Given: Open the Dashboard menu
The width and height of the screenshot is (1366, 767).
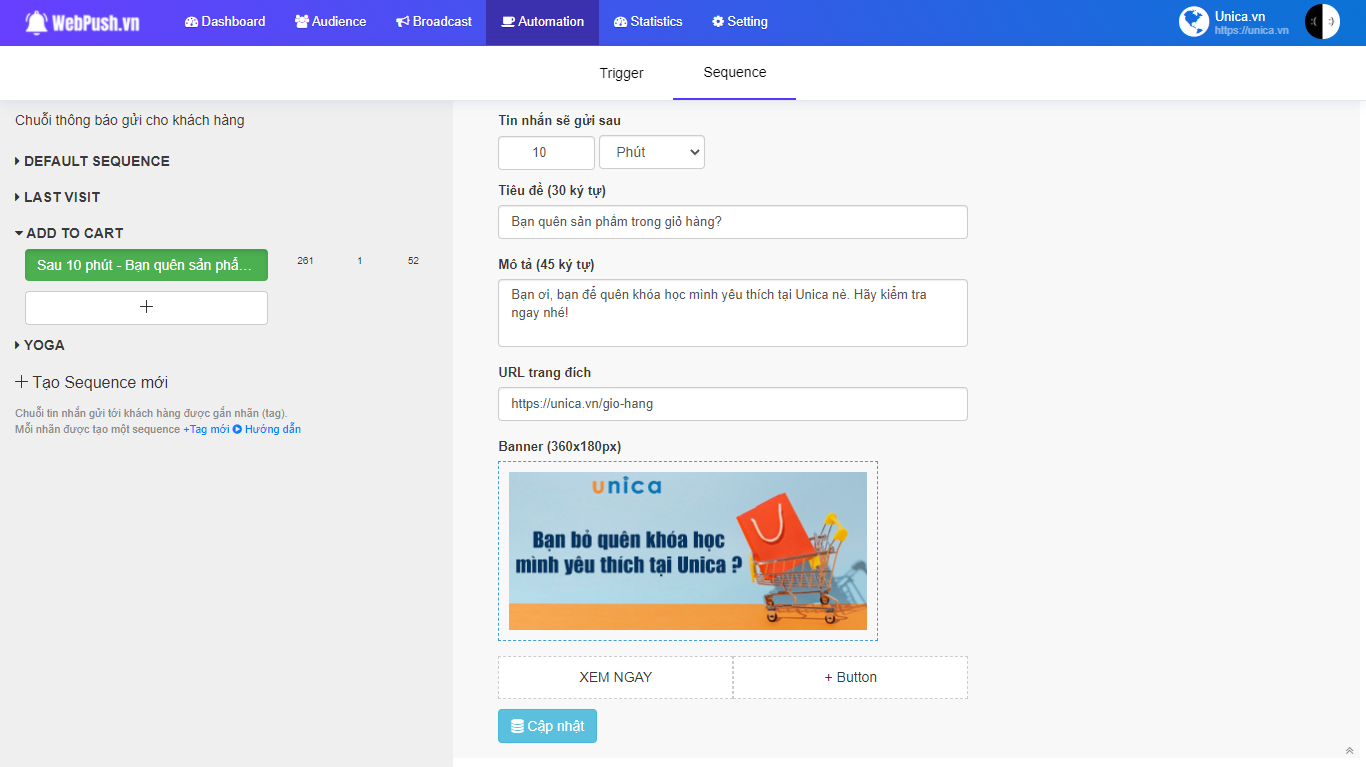Looking at the screenshot, I should pos(225,21).
